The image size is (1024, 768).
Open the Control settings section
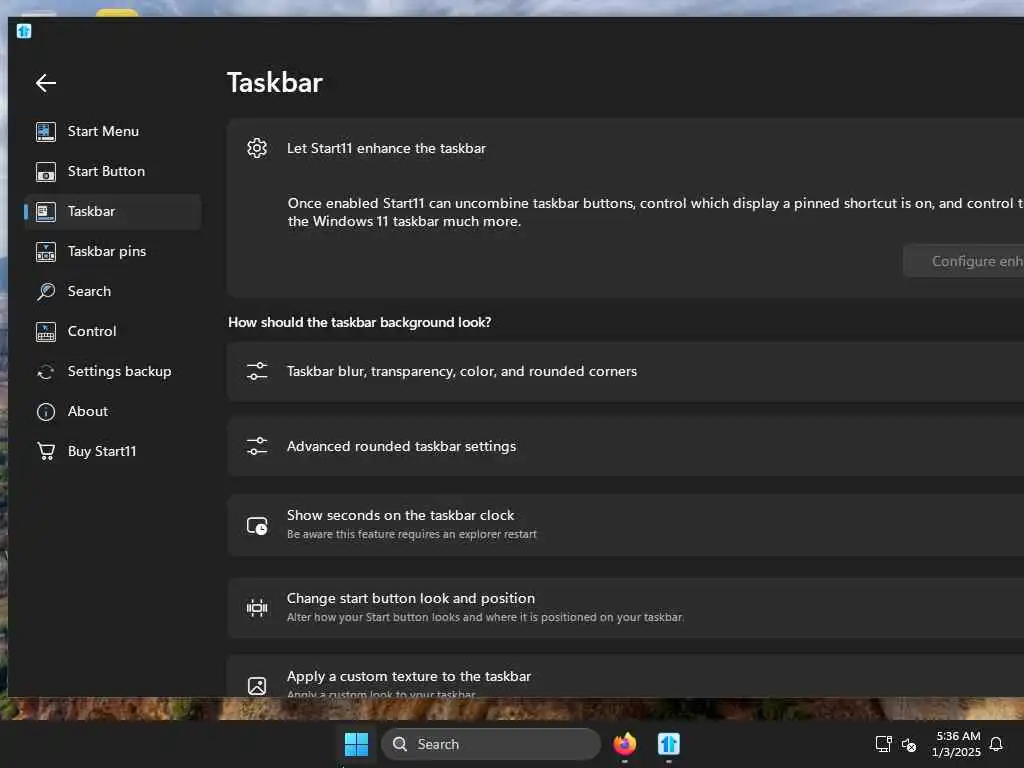click(112, 331)
